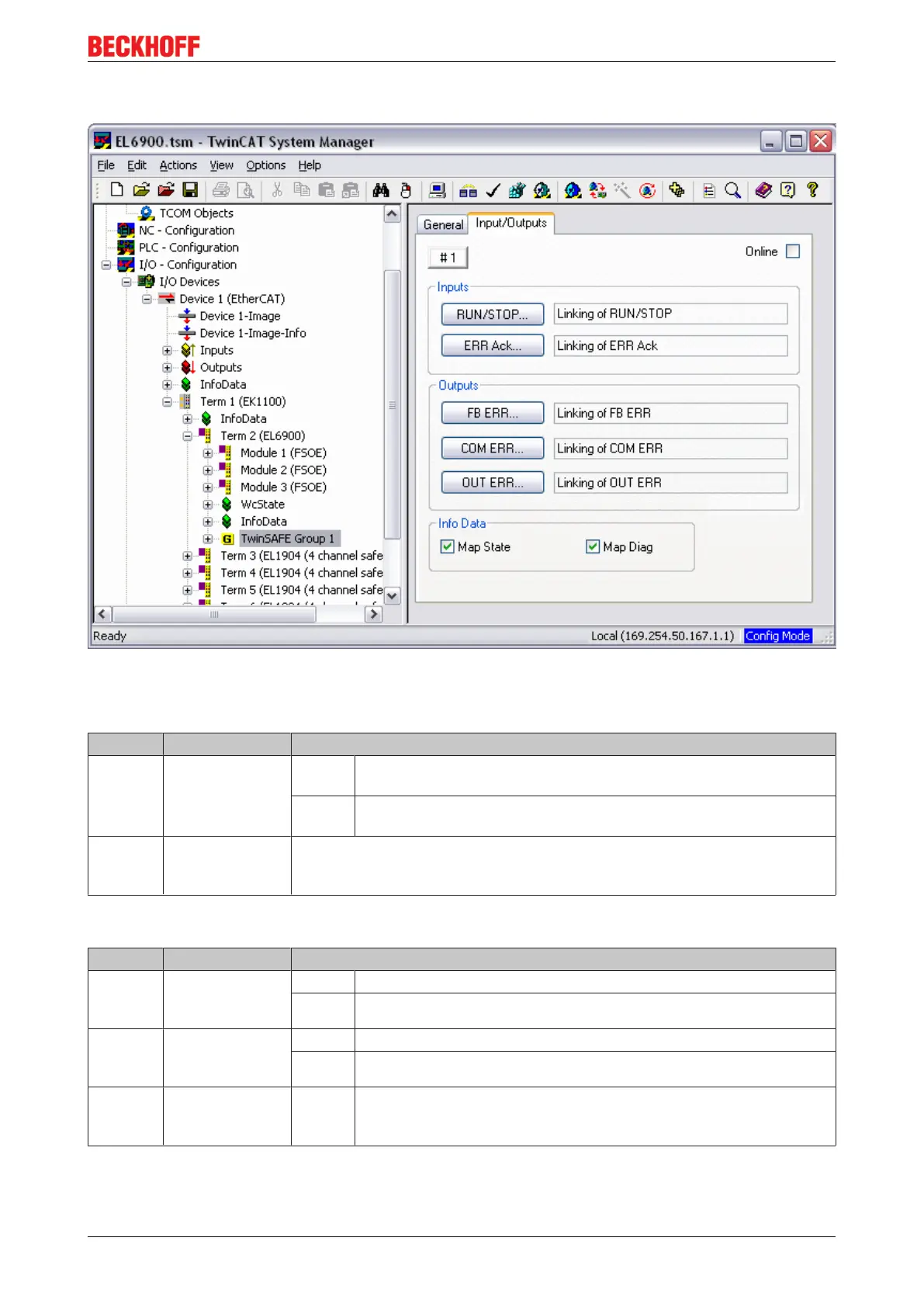Viewport: 924px width, 1307px height.
Task: Click the COM ERR... button
Action: (x=493, y=449)
